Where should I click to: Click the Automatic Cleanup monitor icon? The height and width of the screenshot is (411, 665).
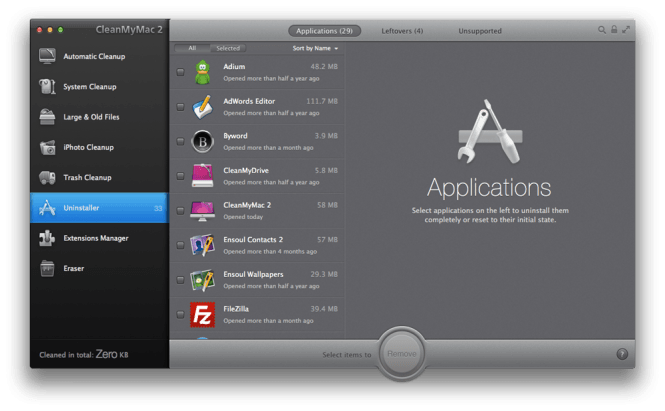(47, 56)
